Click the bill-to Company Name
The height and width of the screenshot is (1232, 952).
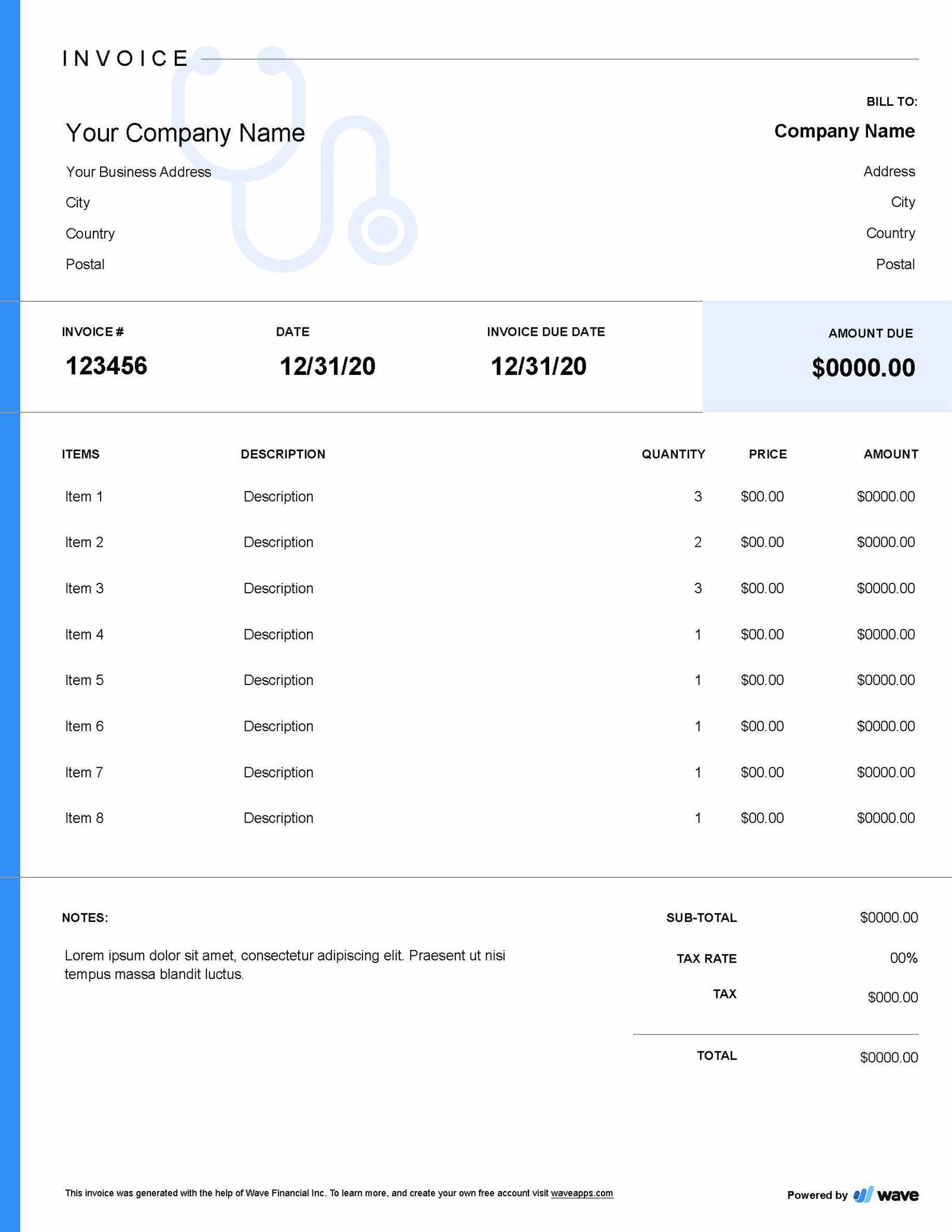(x=844, y=131)
